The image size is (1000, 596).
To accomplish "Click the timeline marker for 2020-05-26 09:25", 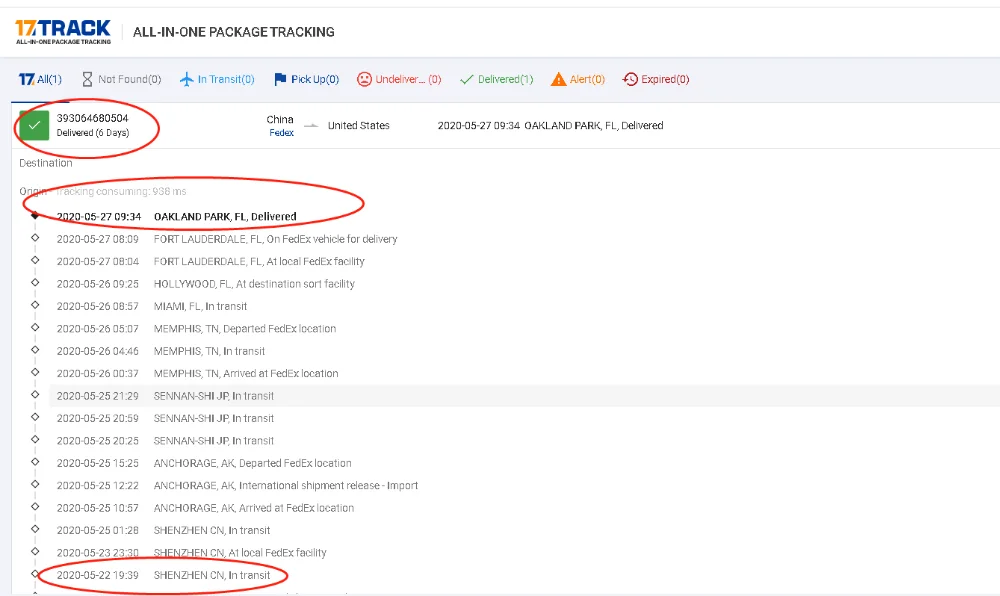I will (35, 282).
